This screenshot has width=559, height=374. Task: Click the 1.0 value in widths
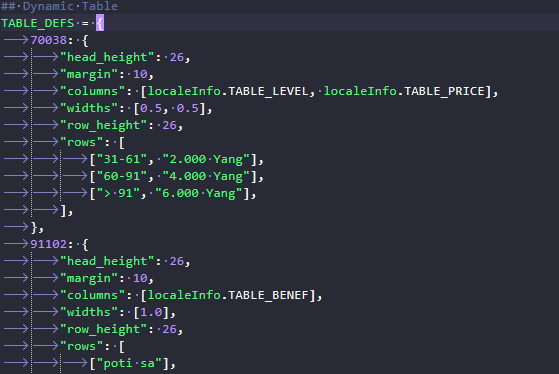(x=151, y=312)
